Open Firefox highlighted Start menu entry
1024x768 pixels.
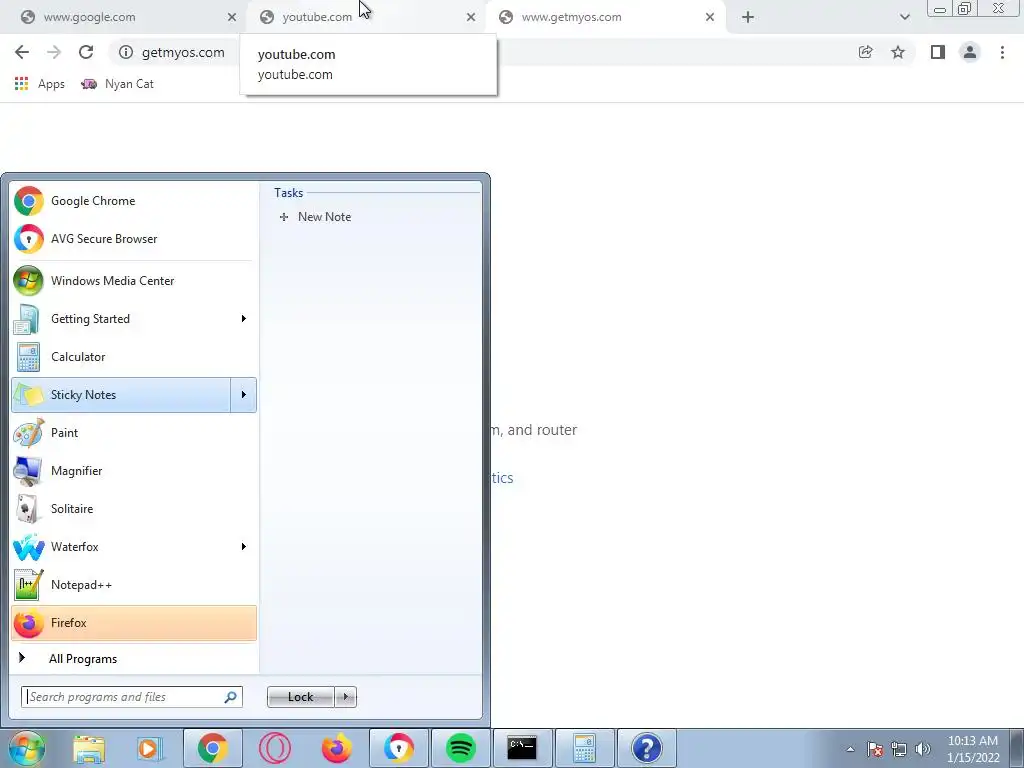pos(134,623)
